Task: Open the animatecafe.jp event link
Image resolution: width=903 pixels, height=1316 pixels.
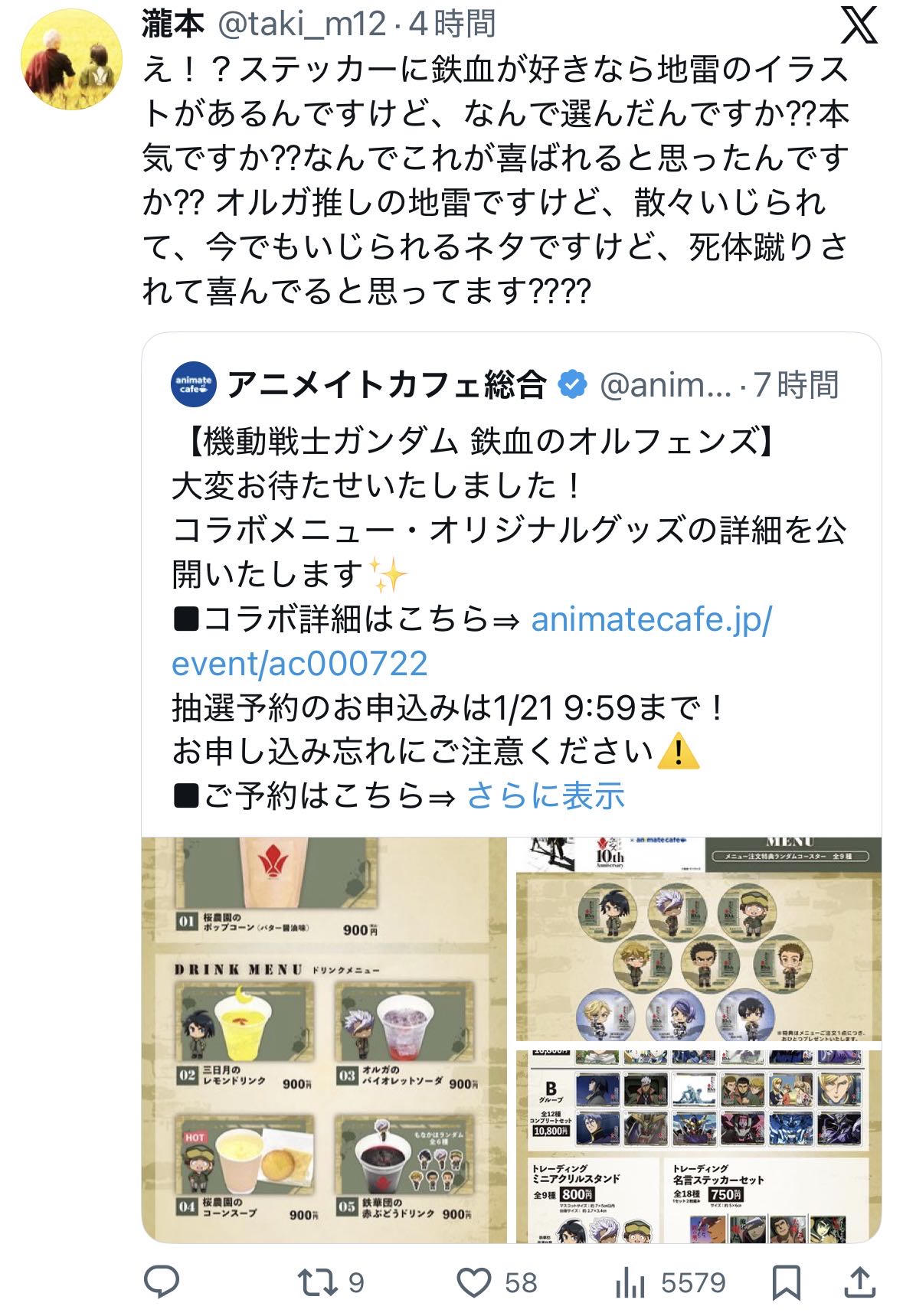Action: click(472, 641)
